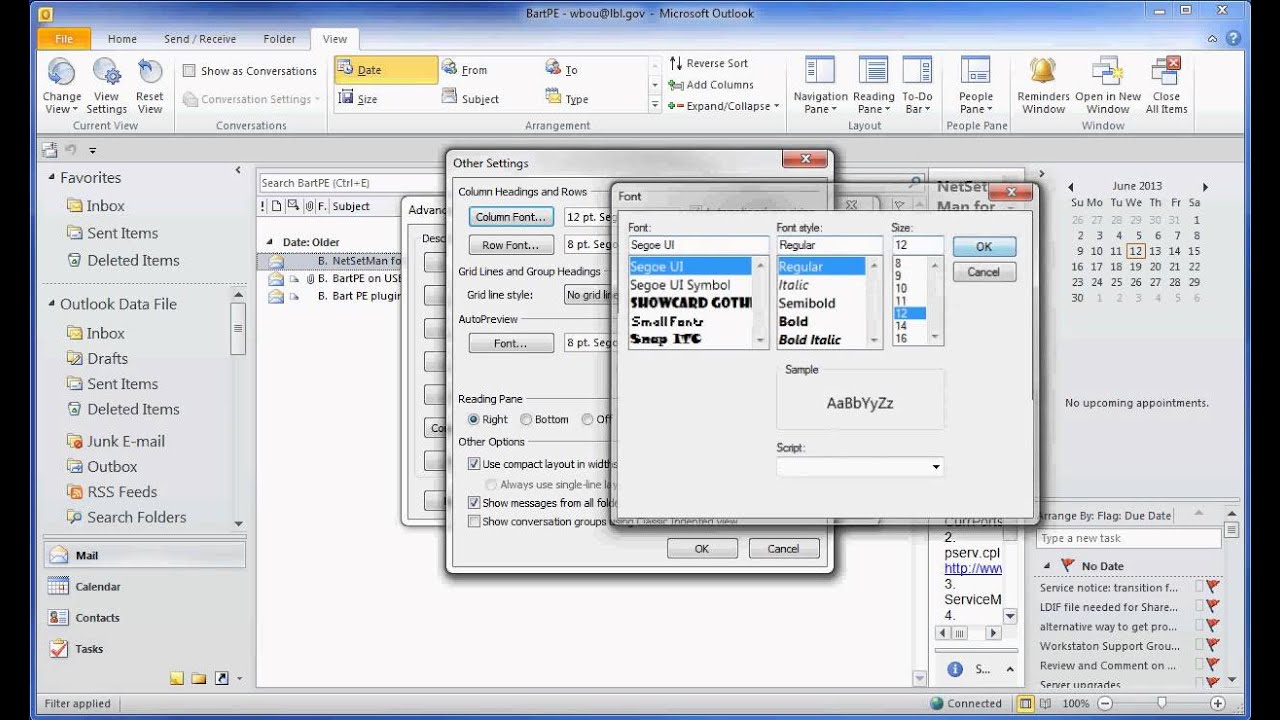Open View Settings from the ribbon

coord(106,85)
